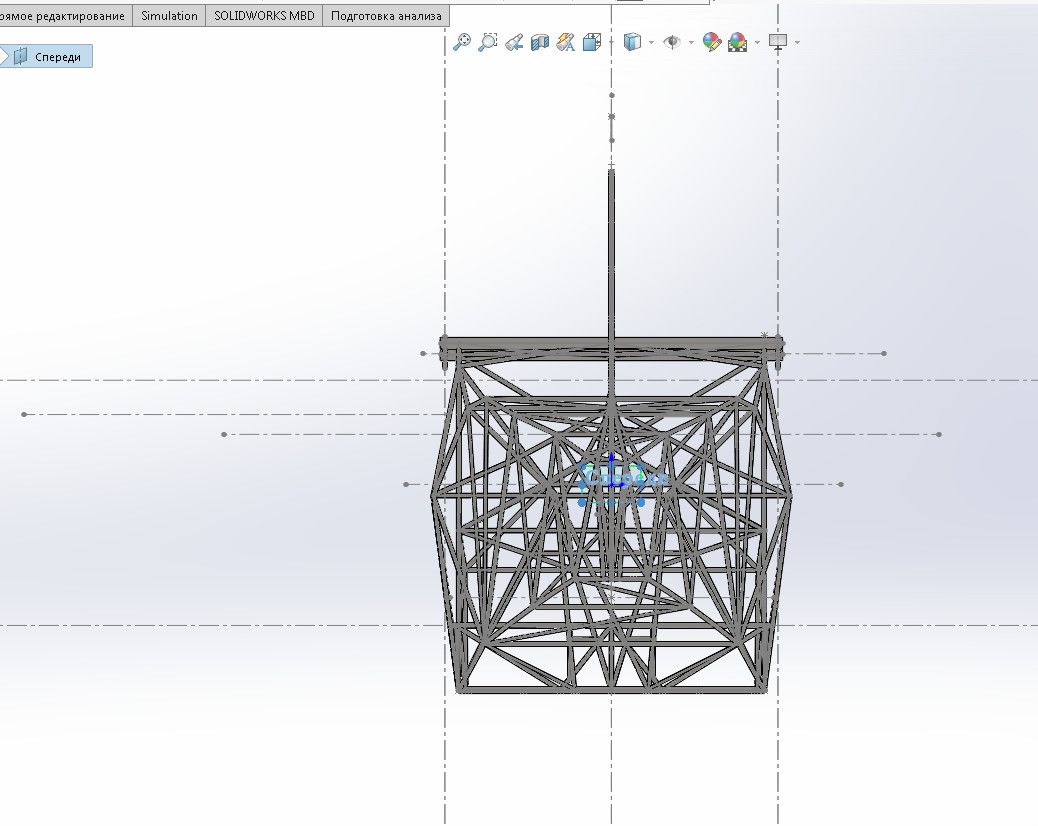
Task: Expand the Hide/Show Items dropdown arrow
Action: click(691, 43)
